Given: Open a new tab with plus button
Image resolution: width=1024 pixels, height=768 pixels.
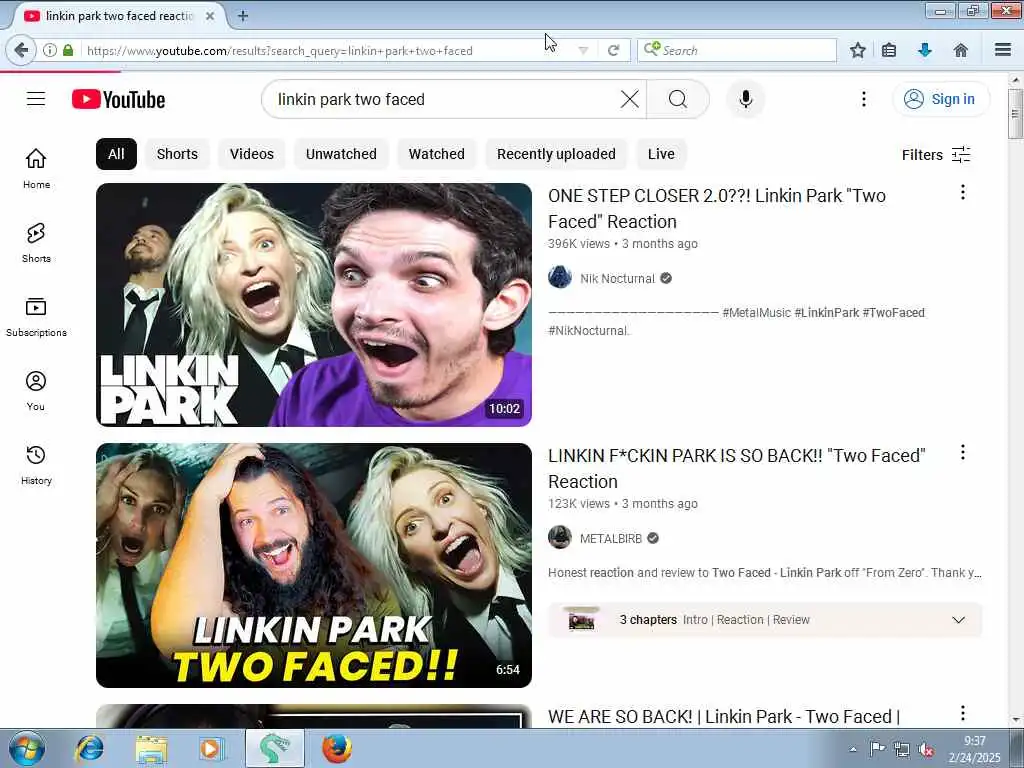Looking at the screenshot, I should coord(242,16).
